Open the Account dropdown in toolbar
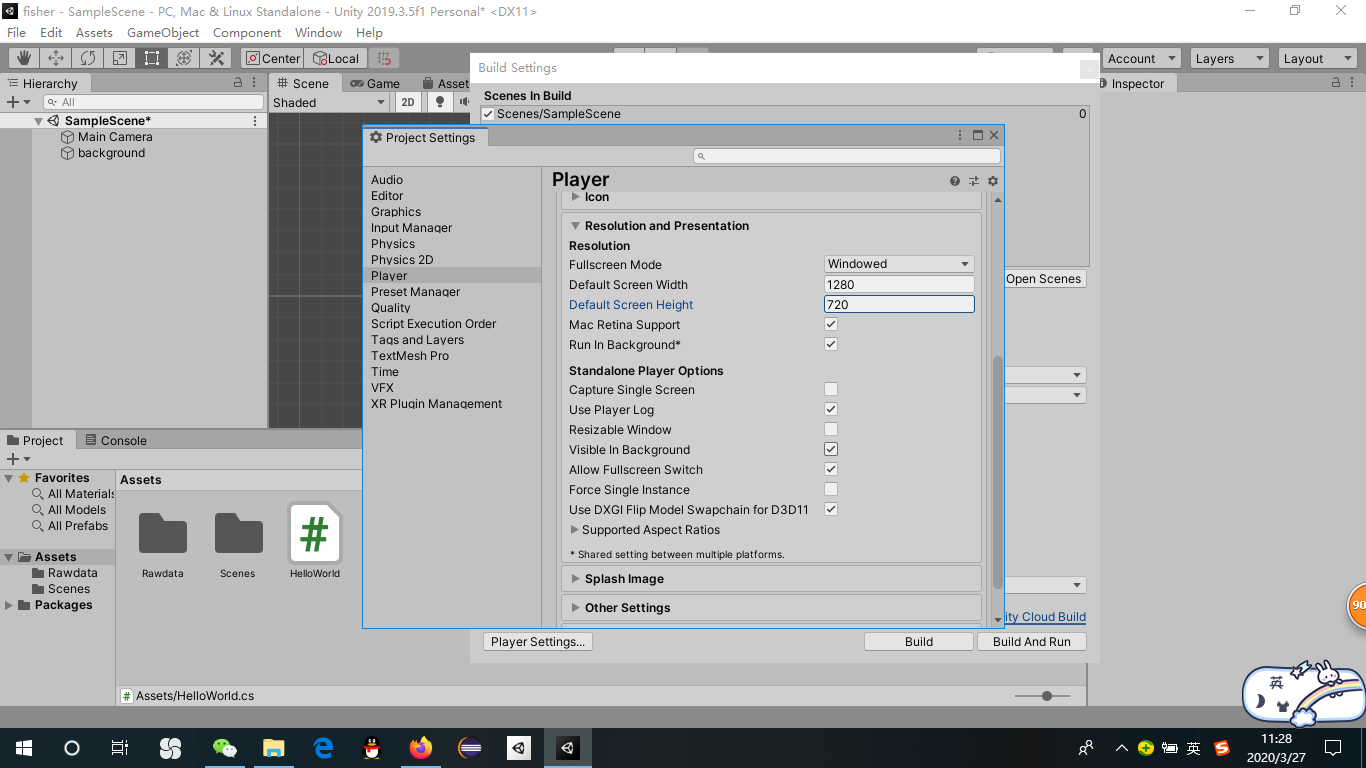The width and height of the screenshot is (1366, 768). (1141, 59)
